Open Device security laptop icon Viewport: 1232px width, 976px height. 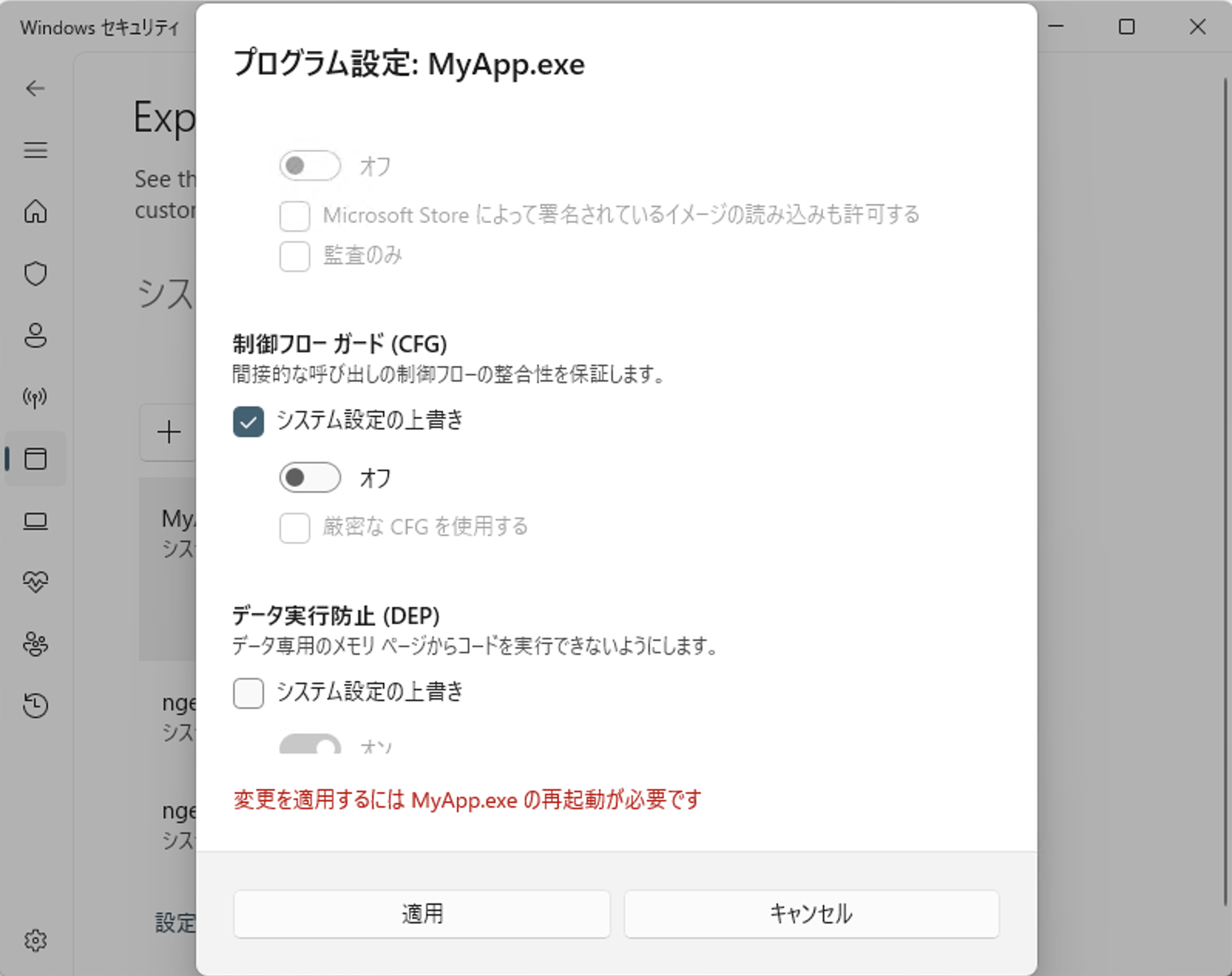click(36, 521)
